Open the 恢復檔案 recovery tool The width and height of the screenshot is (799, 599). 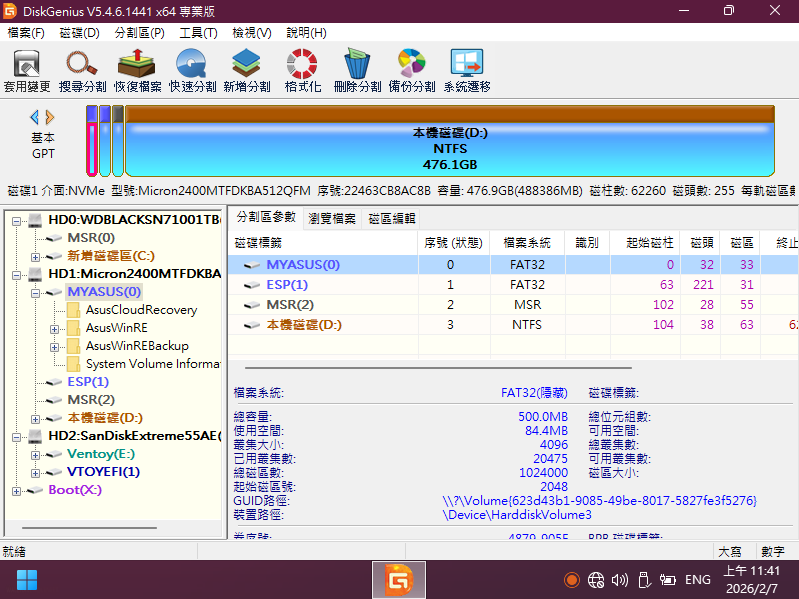(137, 71)
